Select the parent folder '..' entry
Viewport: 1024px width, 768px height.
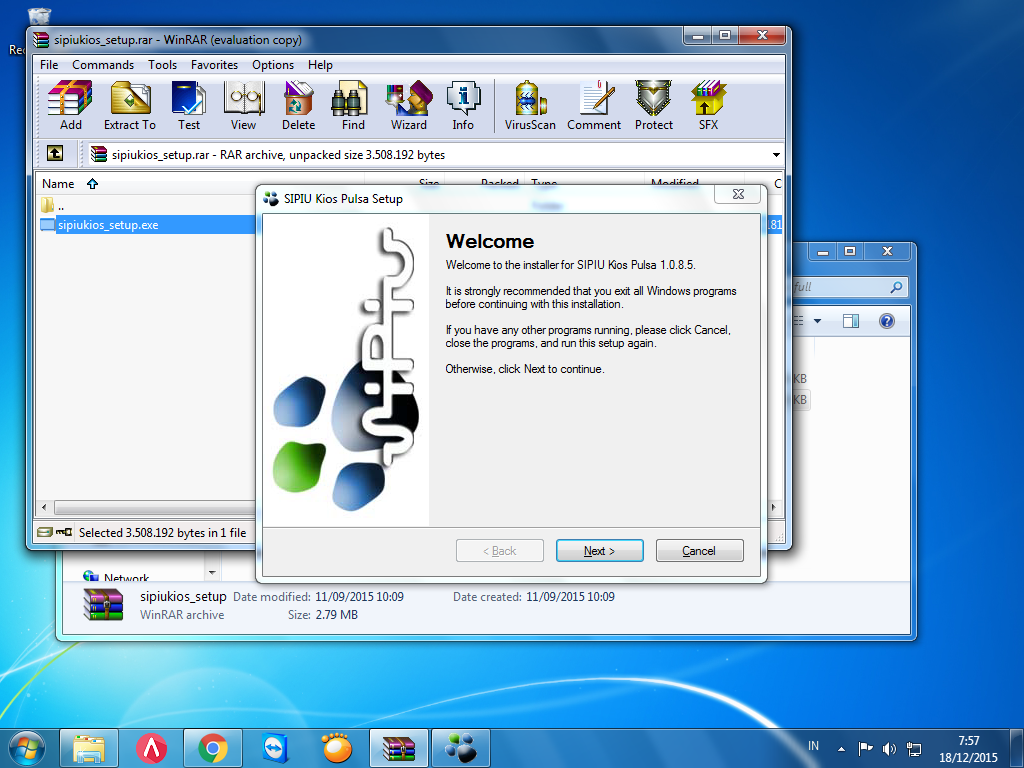click(52, 206)
